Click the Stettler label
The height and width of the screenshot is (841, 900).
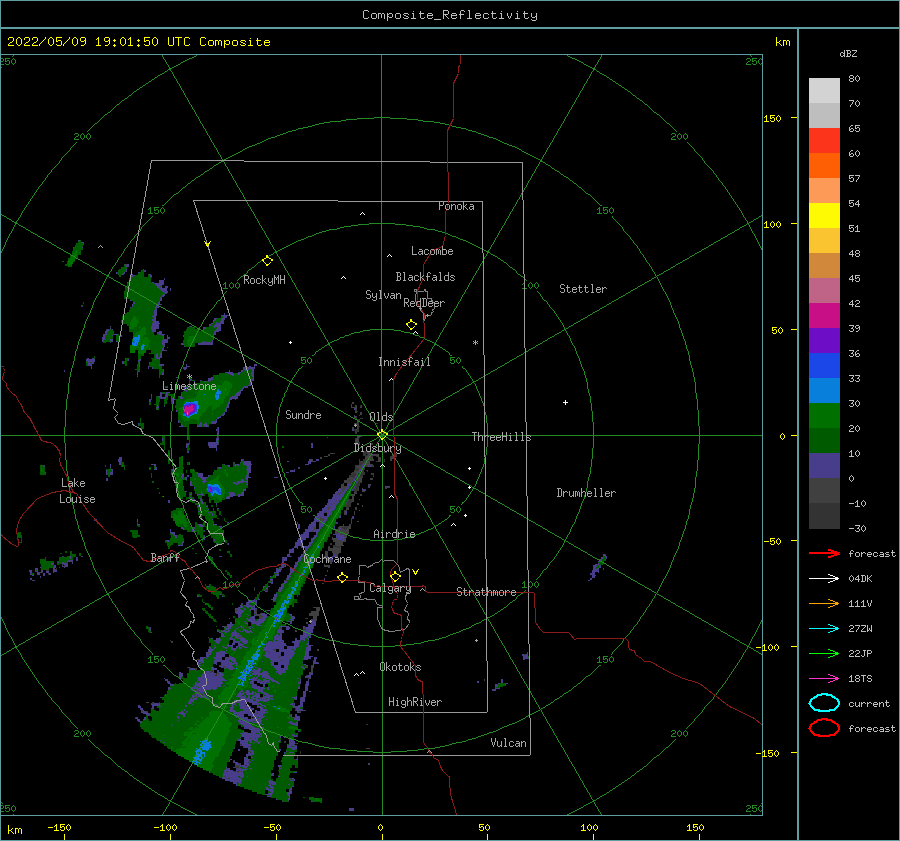(x=583, y=289)
